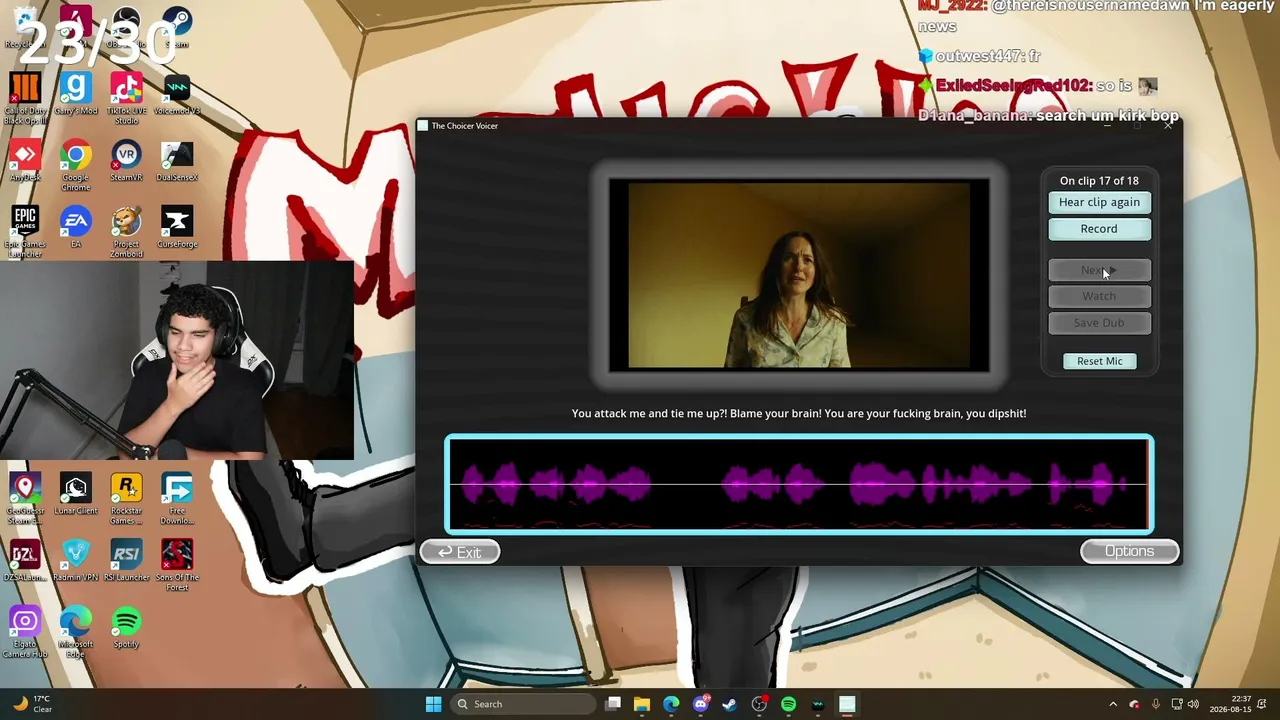Open Microsoft Edge desktop shortcut
This screenshot has height=720, width=1280.
pos(75,632)
